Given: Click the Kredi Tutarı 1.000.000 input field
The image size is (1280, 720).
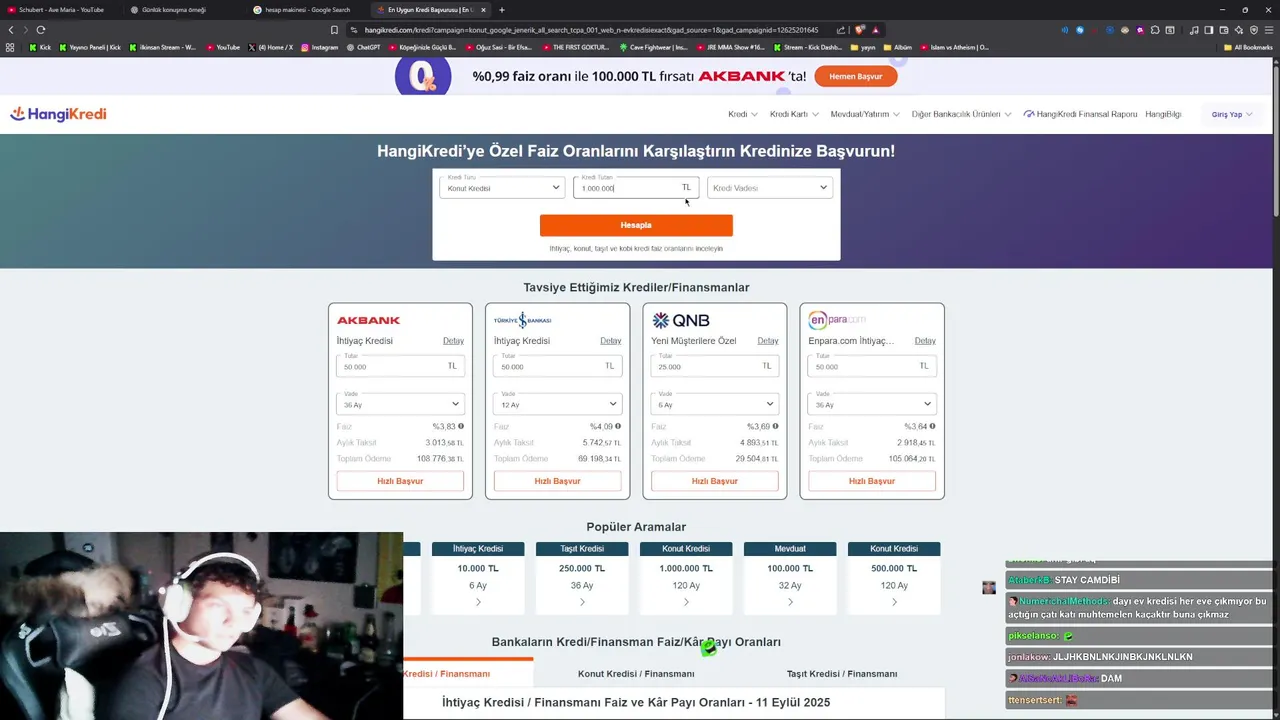Looking at the screenshot, I should coord(636,187).
